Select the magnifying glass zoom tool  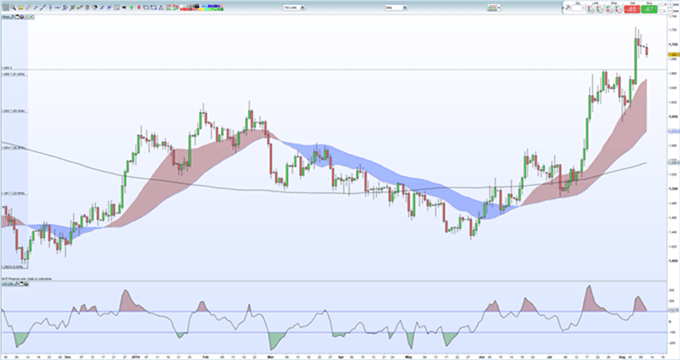13,7
